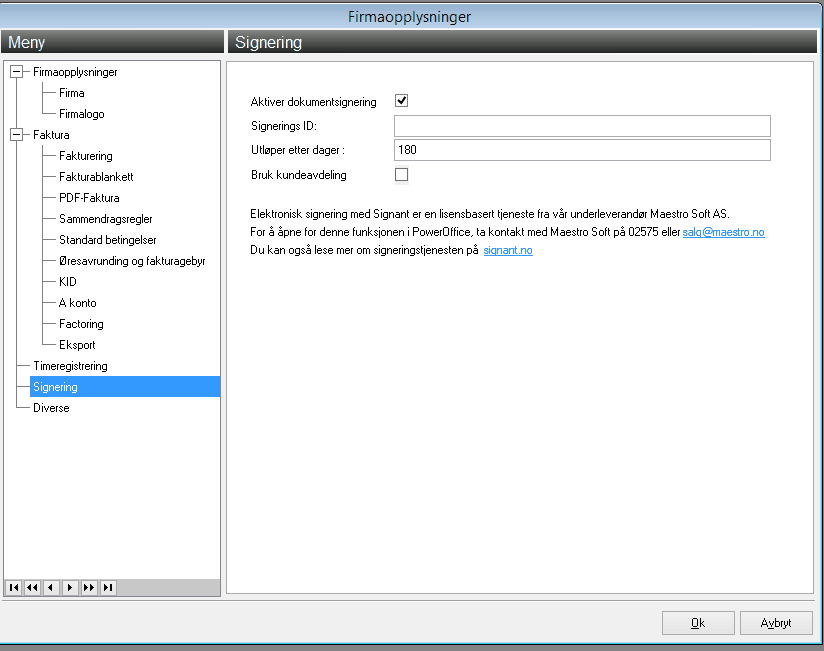Select Øresavrunding og fakturagebyr entry
This screenshot has height=651, width=824.
pos(132,261)
